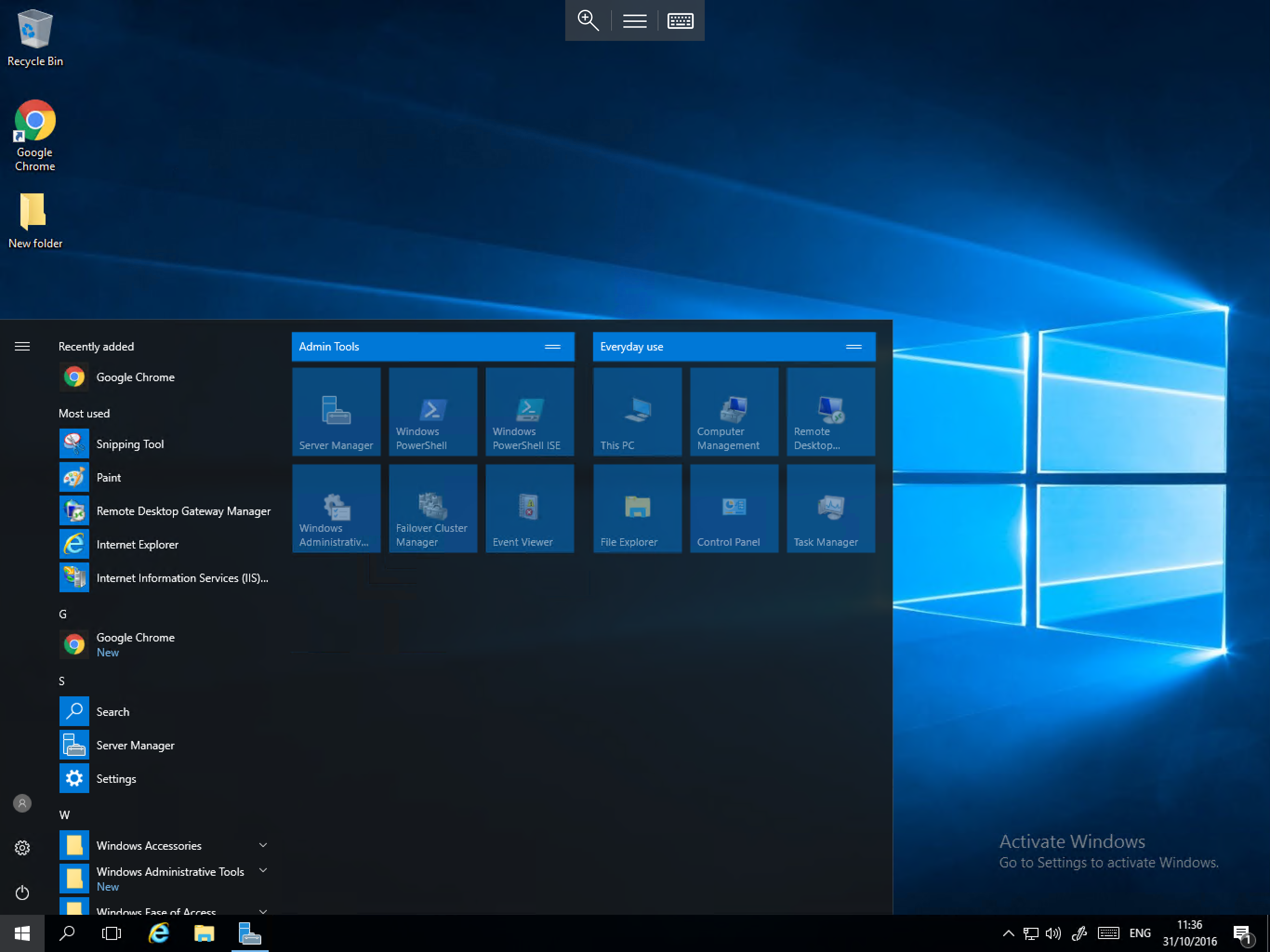This screenshot has width=1270, height=952.
Task: Jump to letter G in app list
Action: point(63,614)
